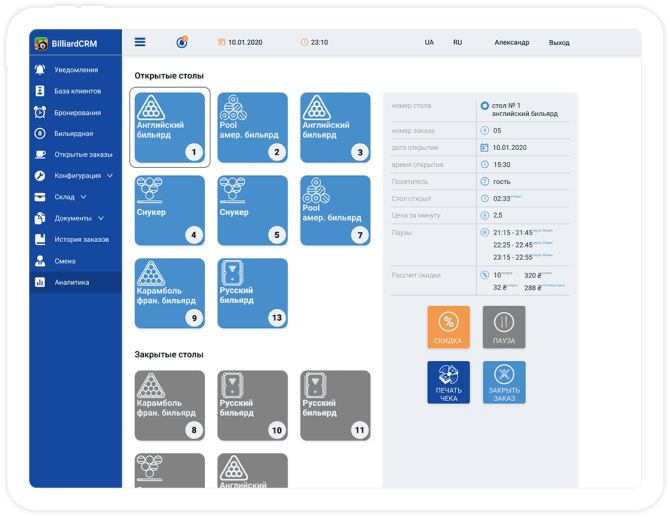
Task: Select the стол № 1 radio button
Action: click(x=485, y=105)
